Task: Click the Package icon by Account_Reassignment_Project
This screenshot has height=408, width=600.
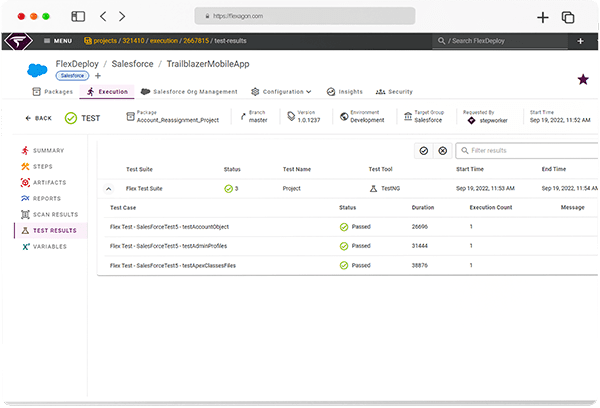Action: (x=130, y=116)
